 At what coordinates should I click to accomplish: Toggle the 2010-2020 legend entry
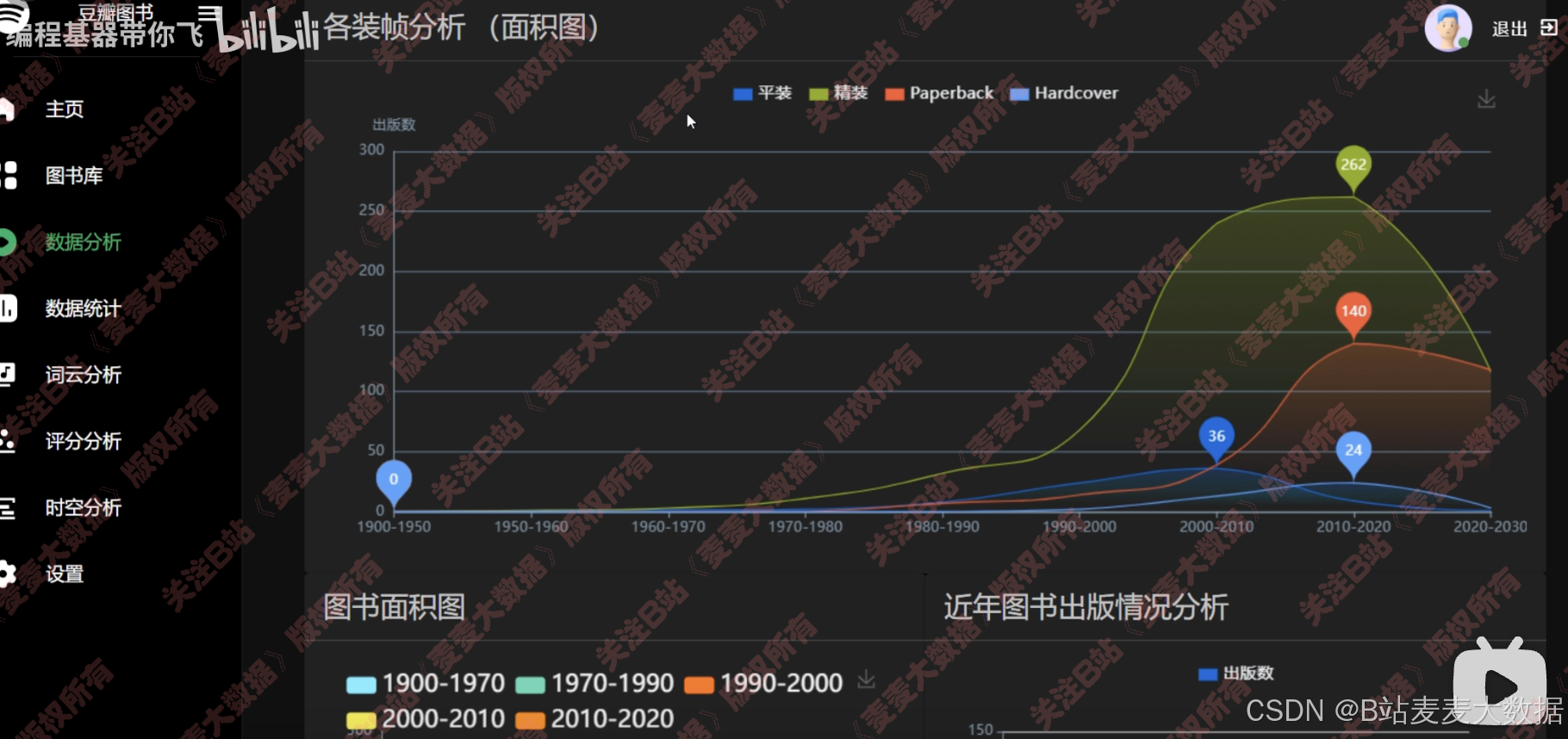pyautogui.click(x=594, y=719)
